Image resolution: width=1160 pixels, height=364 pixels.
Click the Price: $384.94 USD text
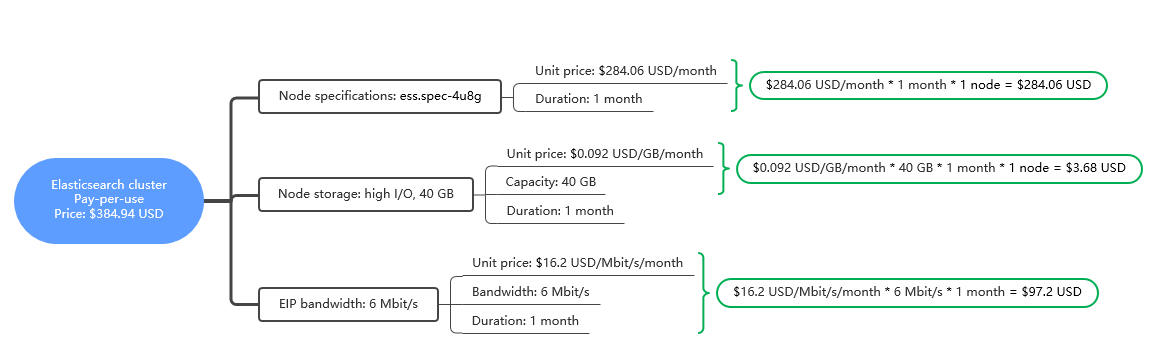point(109,214)
